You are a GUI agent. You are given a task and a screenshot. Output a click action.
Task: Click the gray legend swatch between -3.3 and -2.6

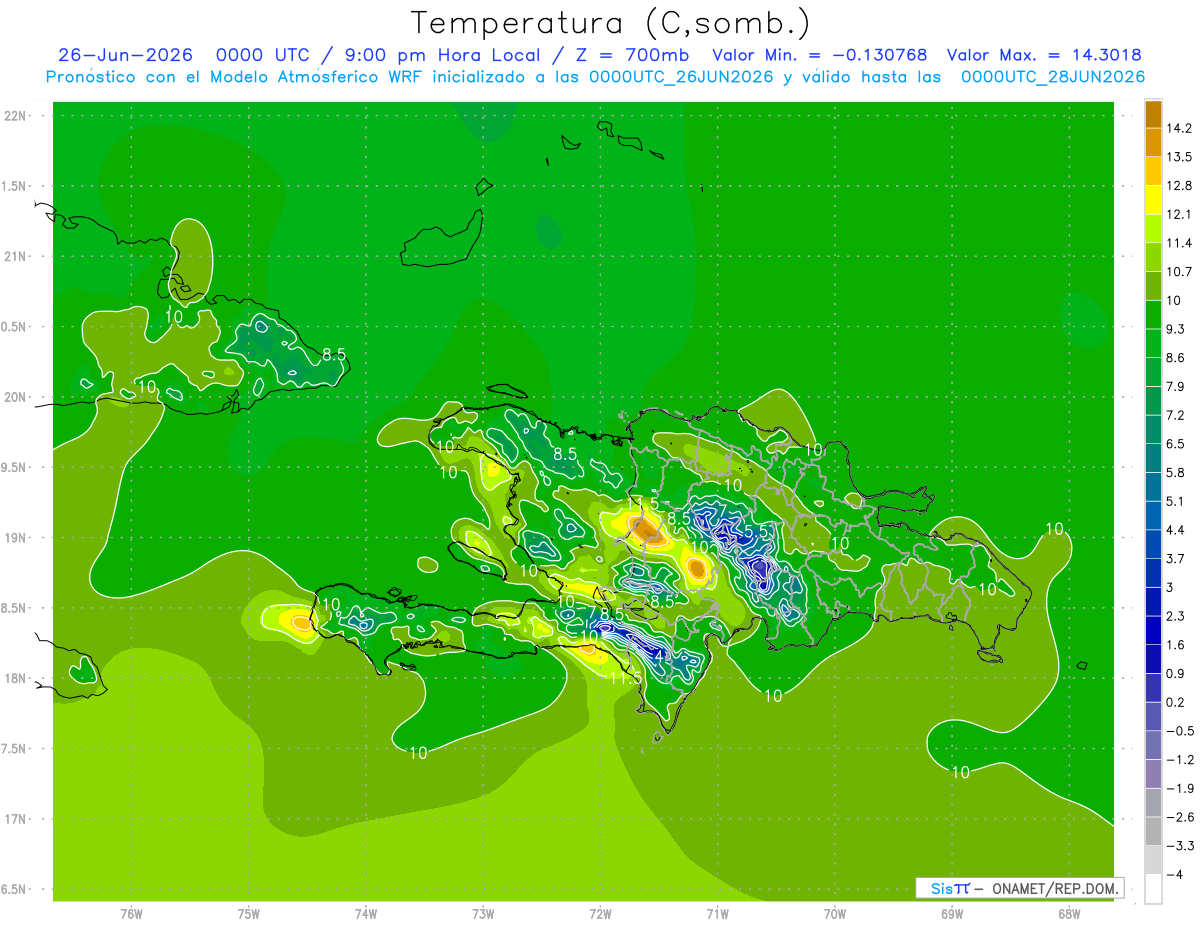[1153, 831]
